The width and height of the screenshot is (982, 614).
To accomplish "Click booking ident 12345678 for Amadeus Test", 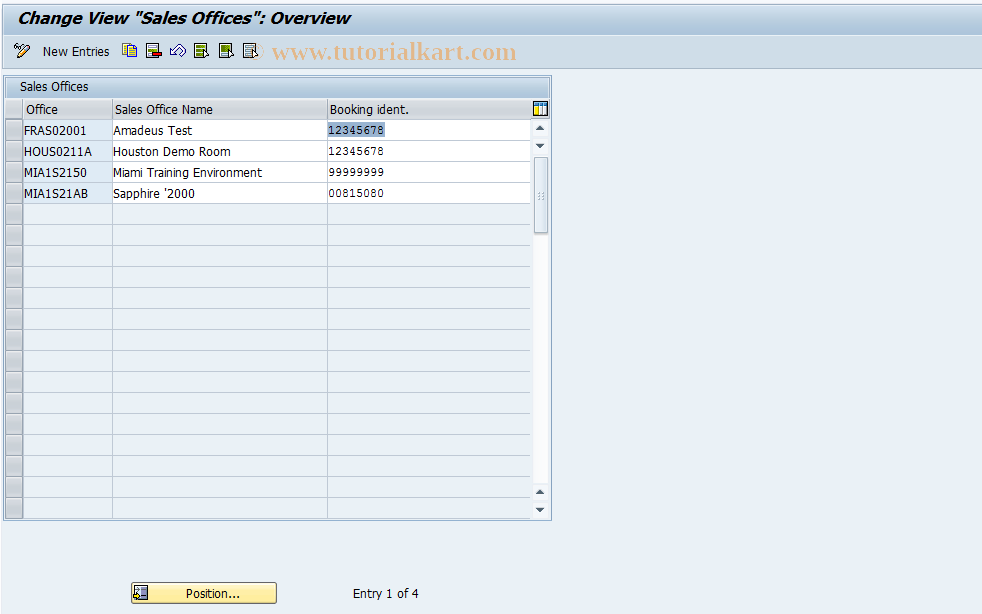I will point(429,130).
